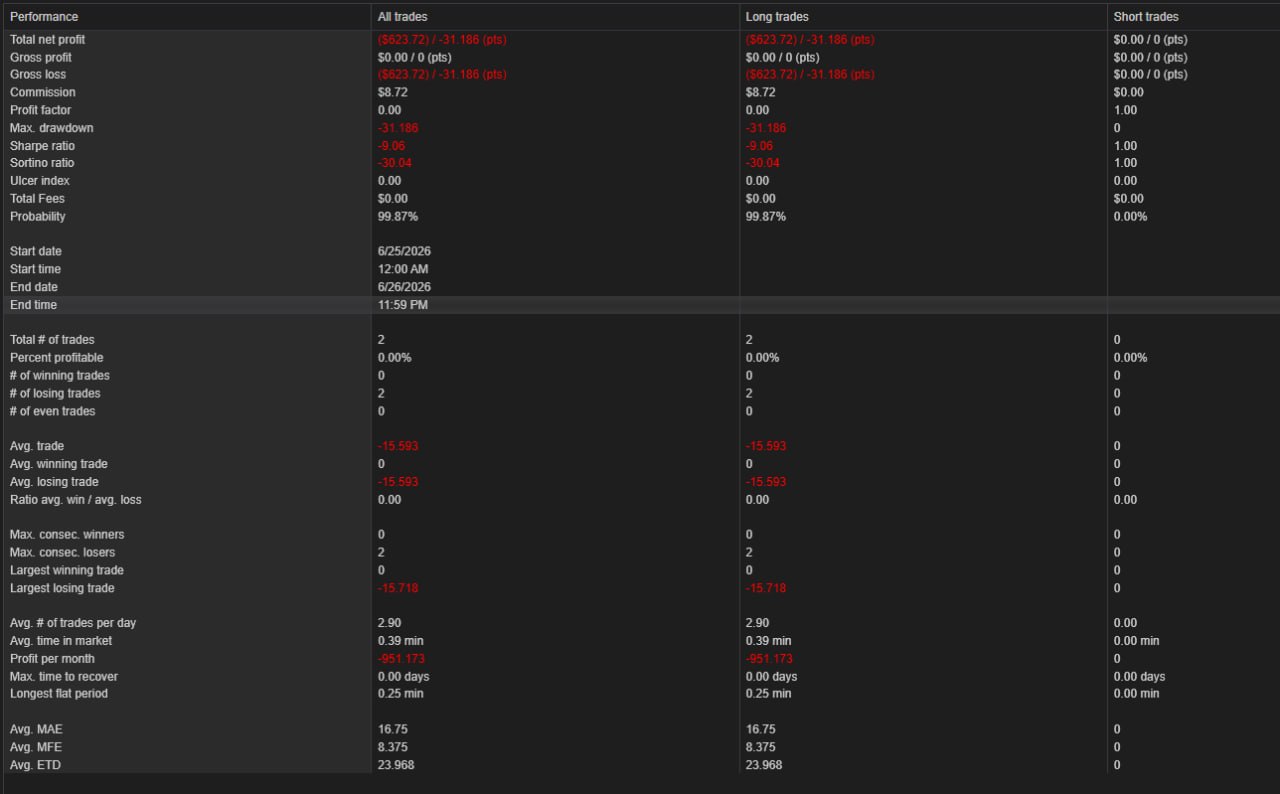Click Long trades Avg. MFE value 8.375
This screenshot has width=1280, height=794.
coord(761,748)
